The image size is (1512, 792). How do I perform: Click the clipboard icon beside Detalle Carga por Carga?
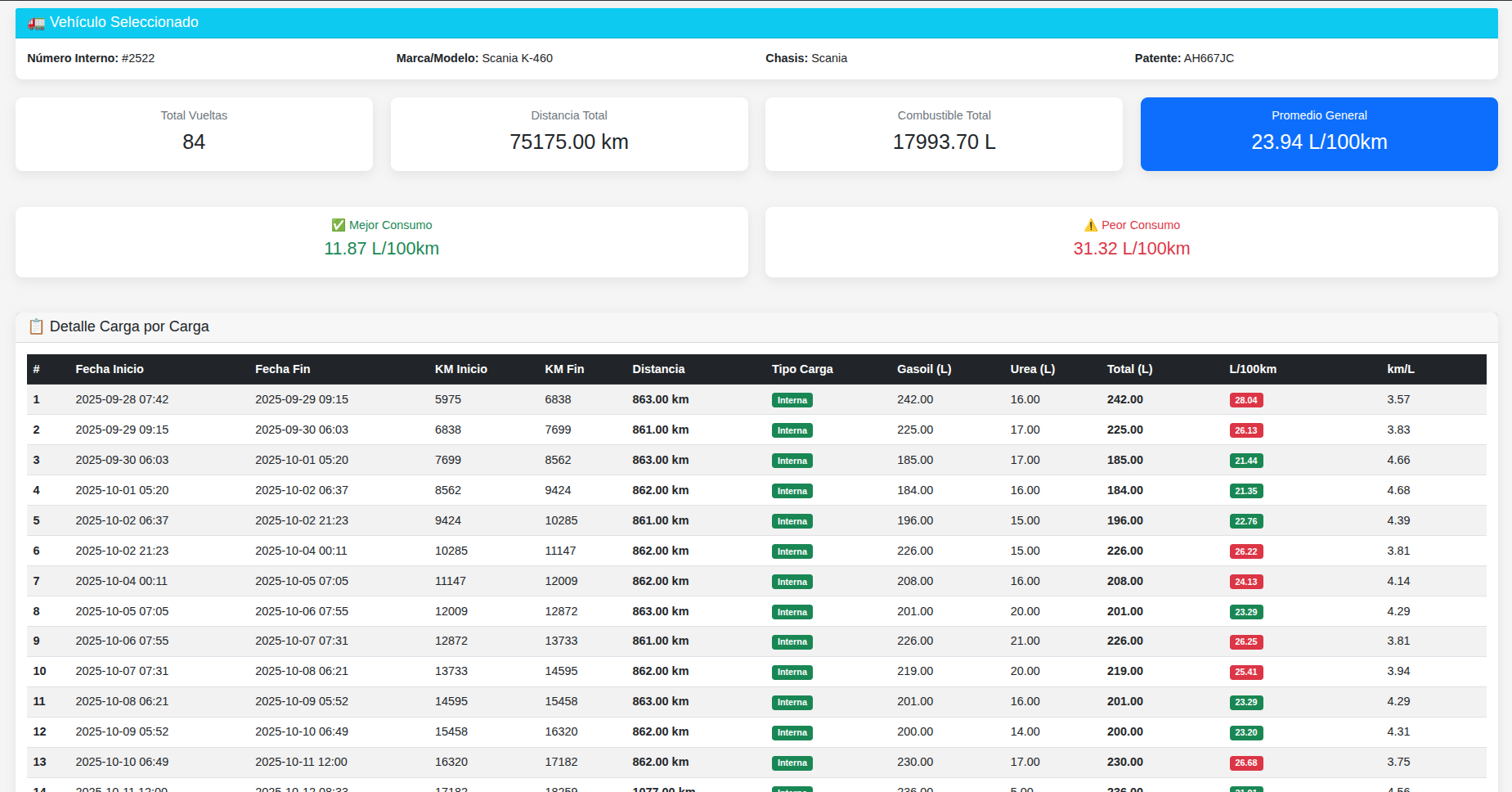click(x=36, y=326)
